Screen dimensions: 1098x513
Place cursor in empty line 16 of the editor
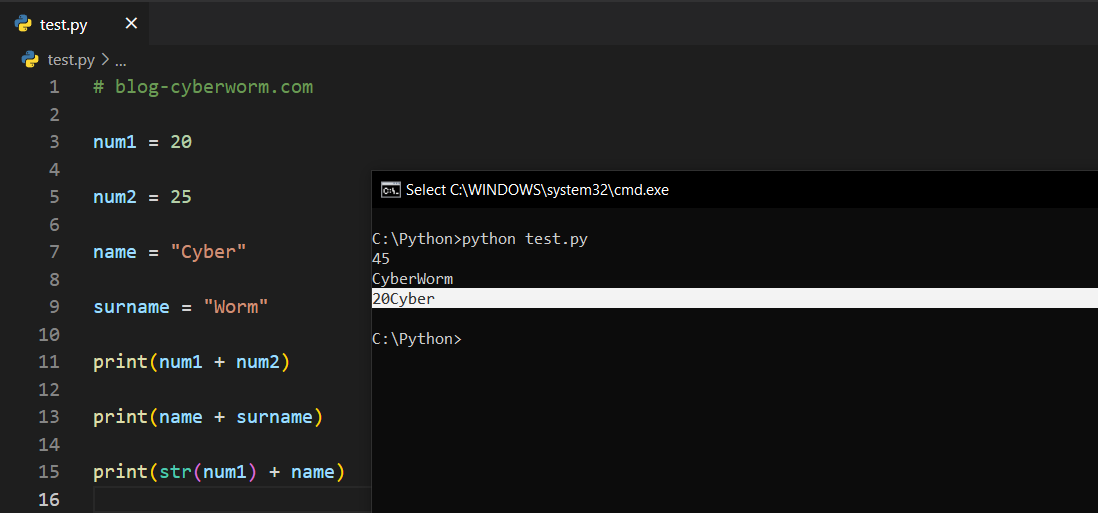(230, 499)
